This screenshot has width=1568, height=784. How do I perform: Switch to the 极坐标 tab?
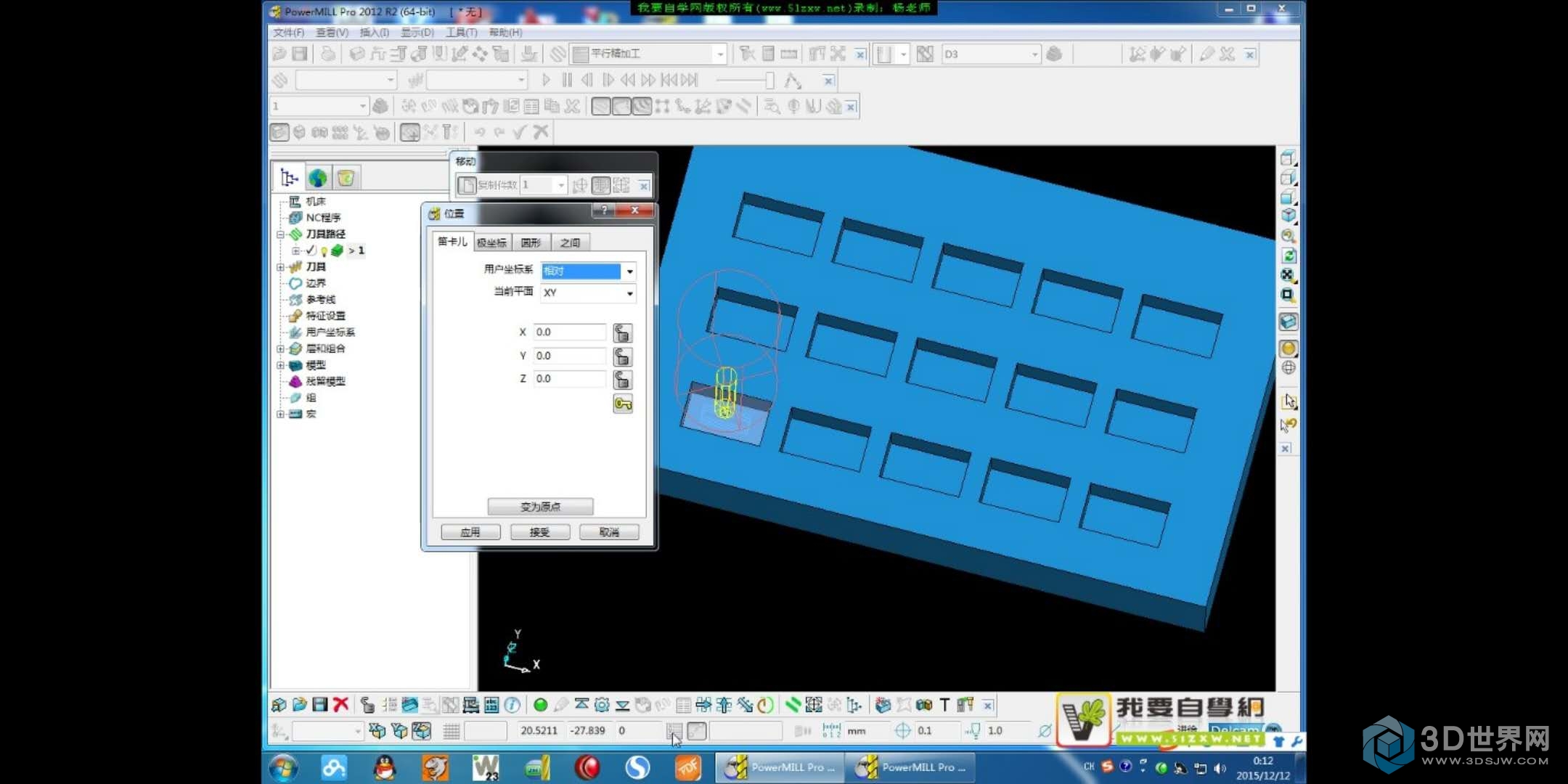pyautogui.click(x=492, y=242)
